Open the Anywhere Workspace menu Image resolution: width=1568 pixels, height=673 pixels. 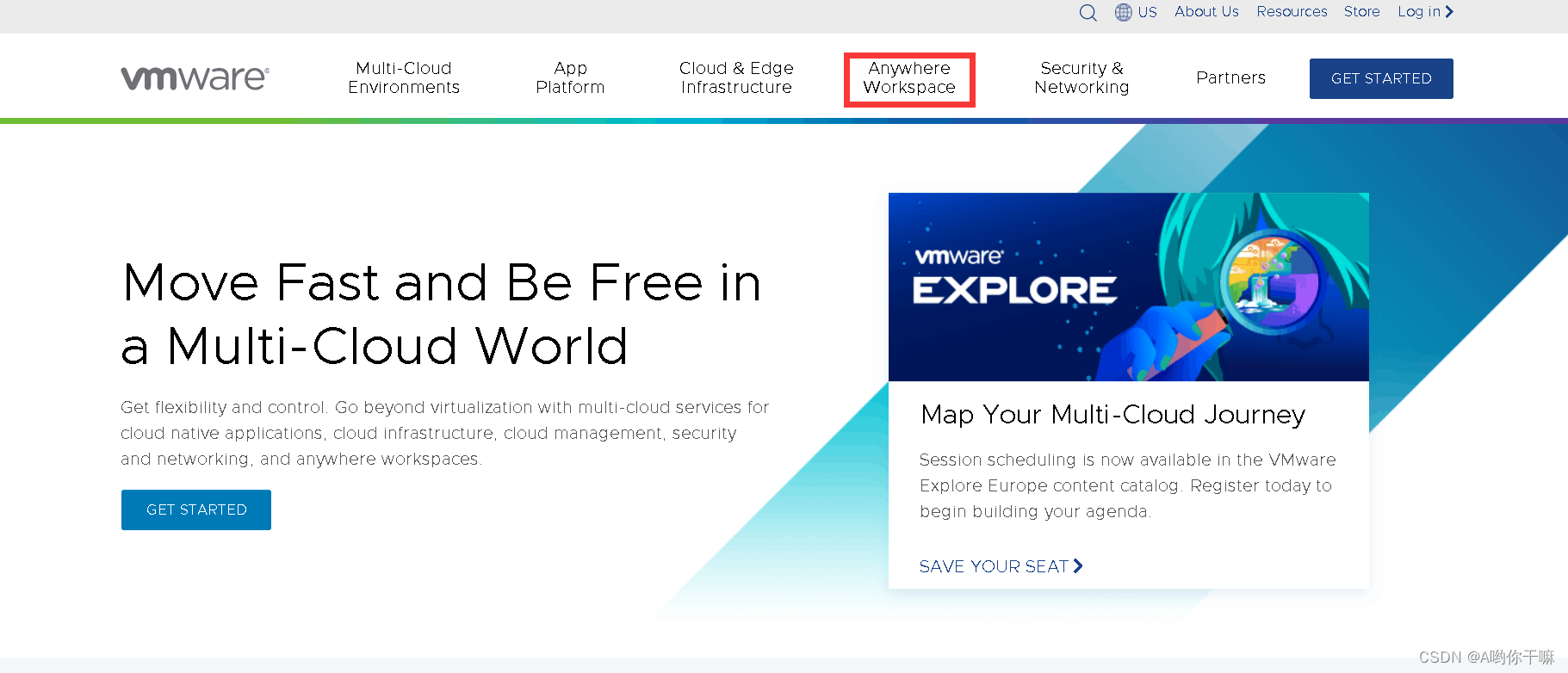pos(909,78)
